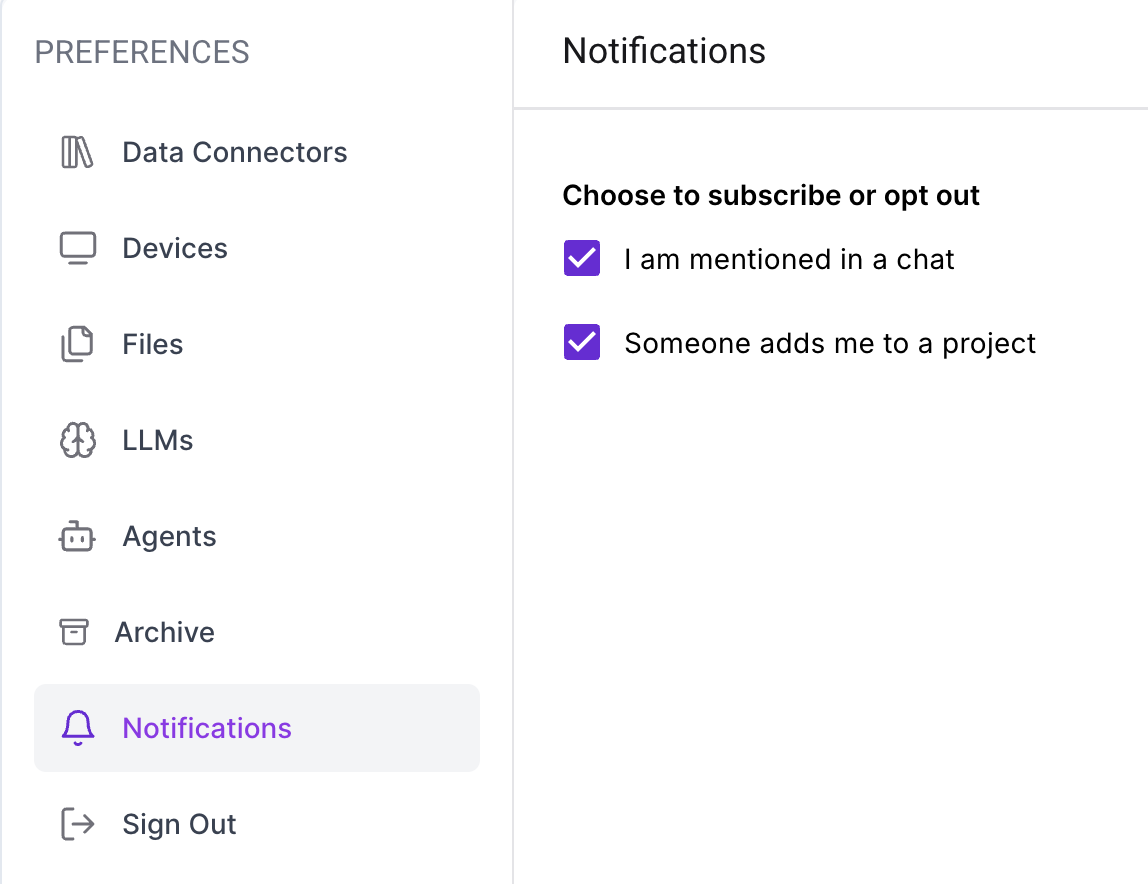The height and width of the screenshot is (884, 1148).
Task: Open LLMs settings via its label
Action: (x=158, y=440)
